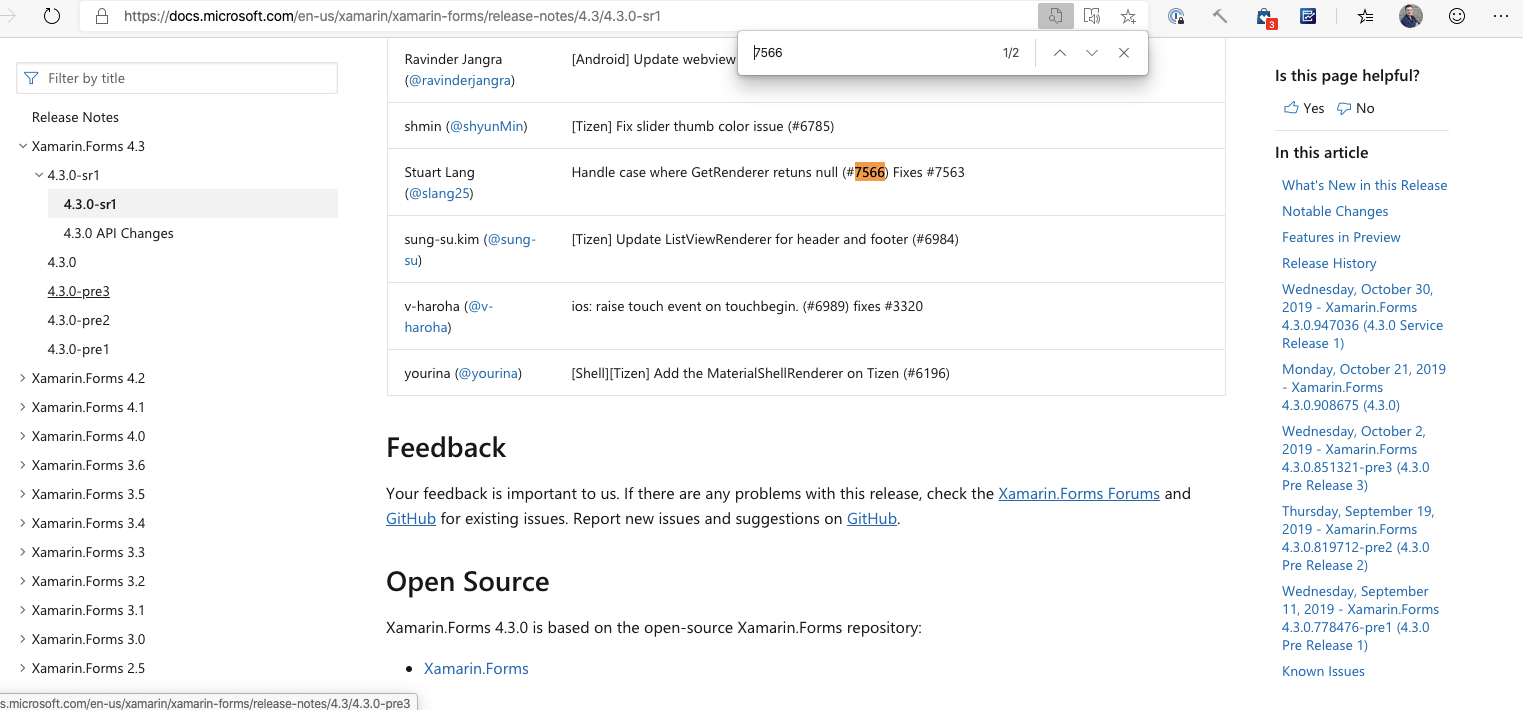Reload the page with refresh icon
This screenshot has width=1523, height=710.
[52, 16]
